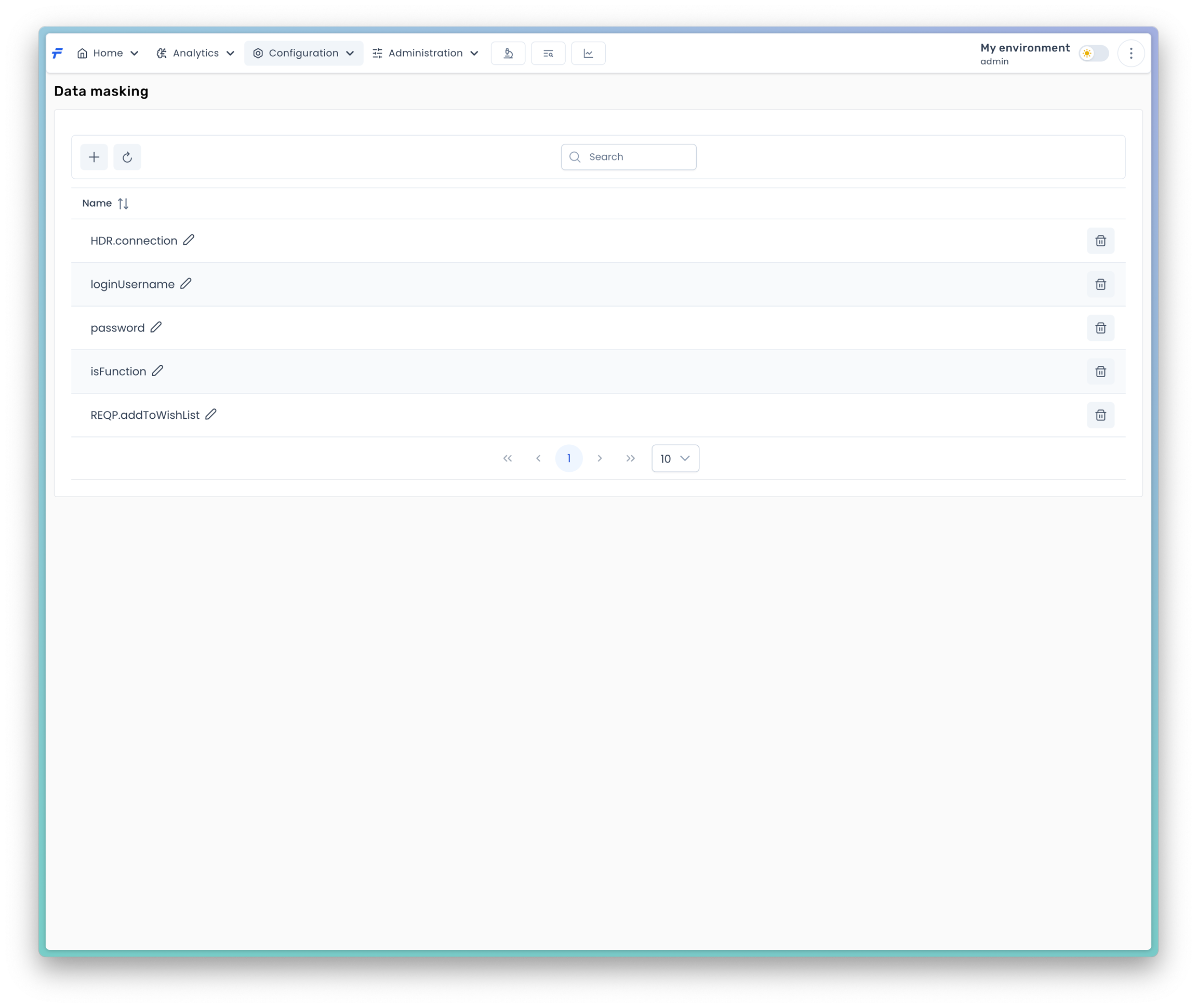Open the Configuration menu

(x=303, y=53)
